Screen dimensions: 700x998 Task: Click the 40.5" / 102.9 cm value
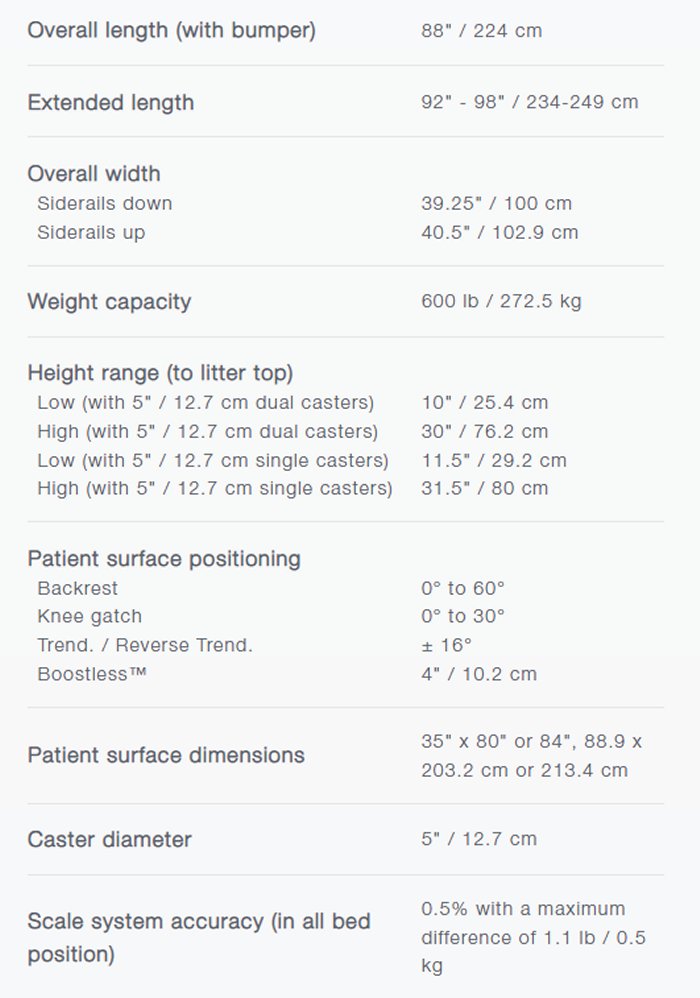coord(499,232)
